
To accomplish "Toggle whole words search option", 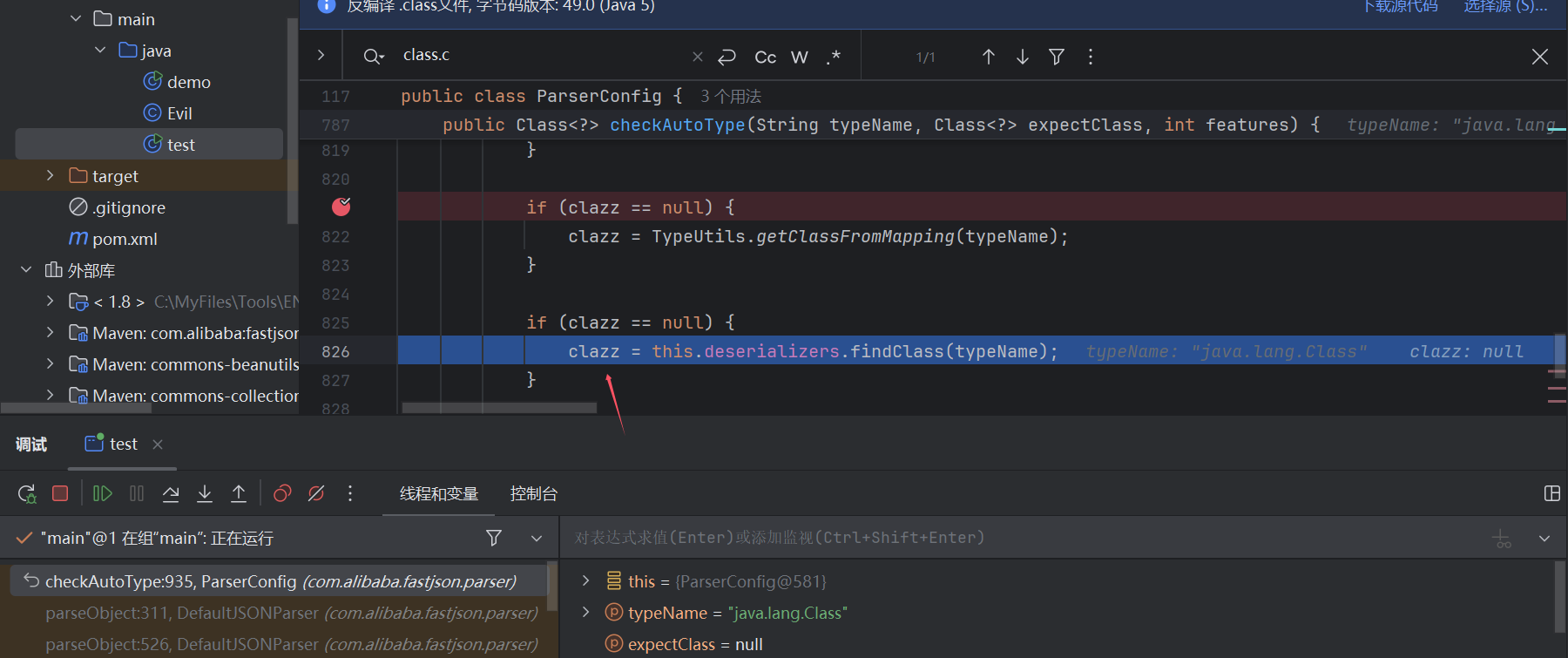I will click(x=800, y=57).
